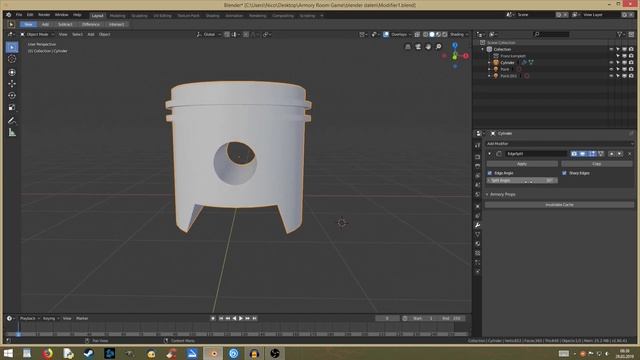This screenshot has height=360, width=640.
Task: Select the Cursor tool in the viewport toolbar
Action: coord(12,59)
